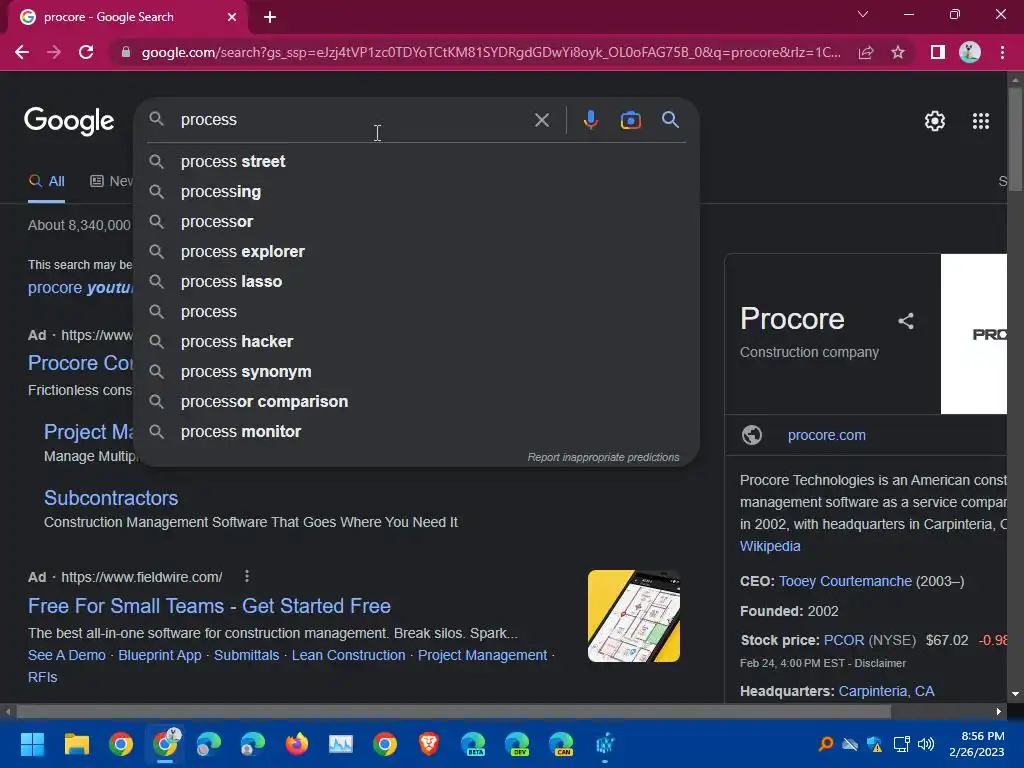
Task: Open PCOR stock ticker link
Action: [x=844, y=640]
